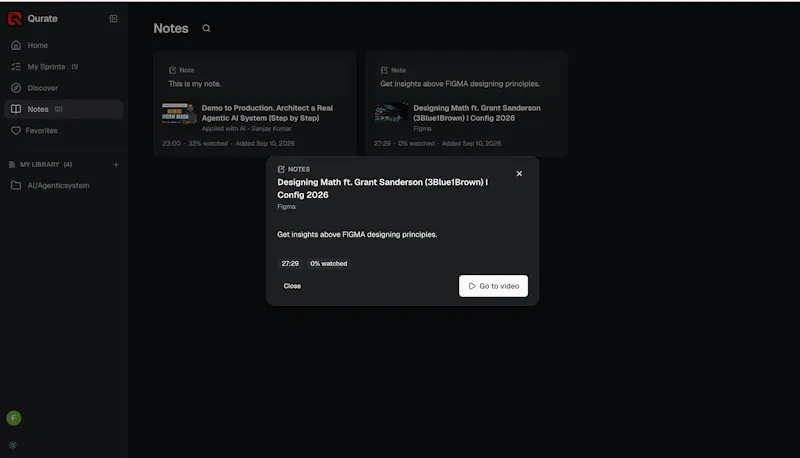Click the Discover compass icon
The image size is (800, 458).
(x=16, y=88)
